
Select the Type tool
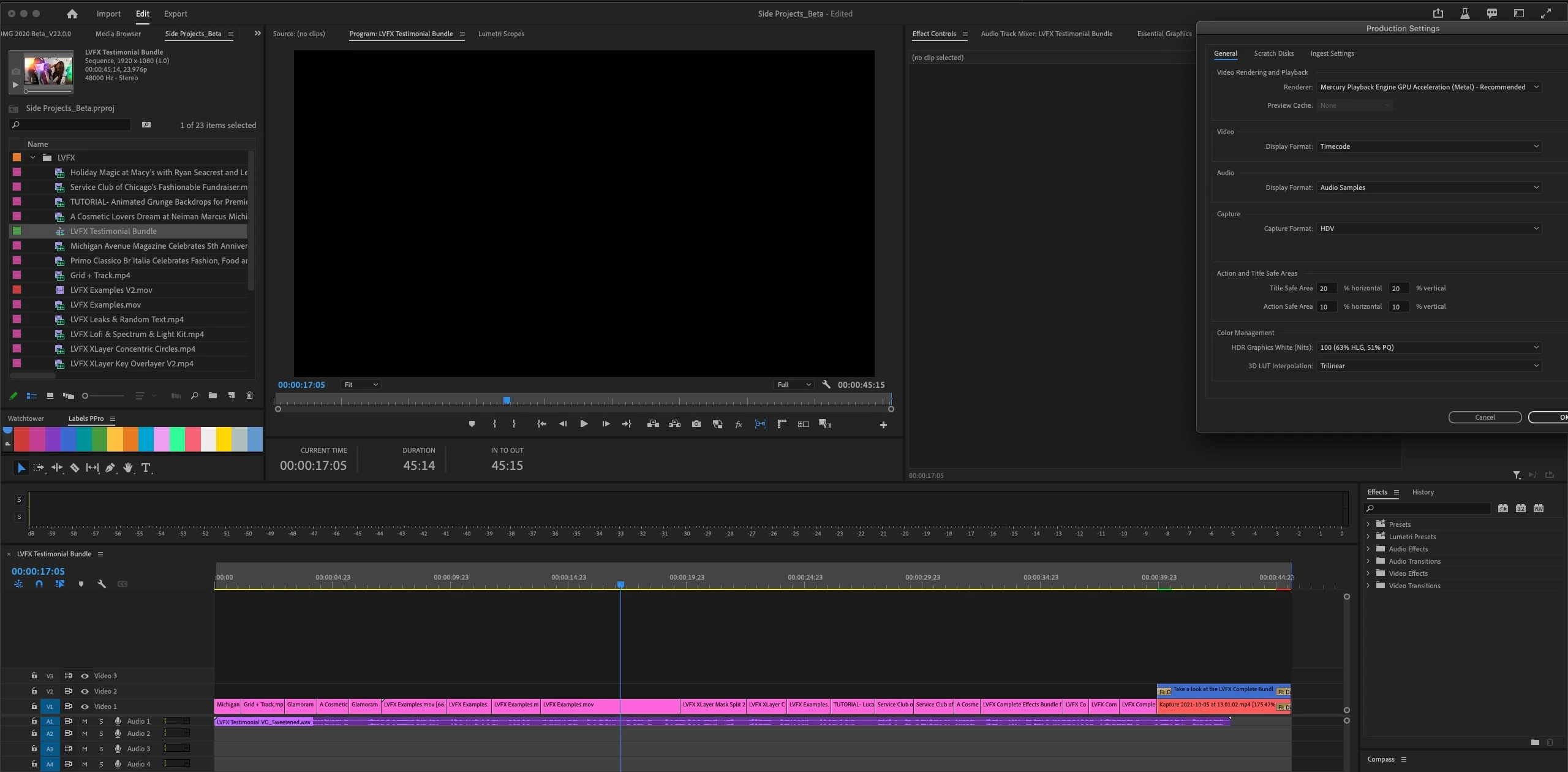(146, 468)
